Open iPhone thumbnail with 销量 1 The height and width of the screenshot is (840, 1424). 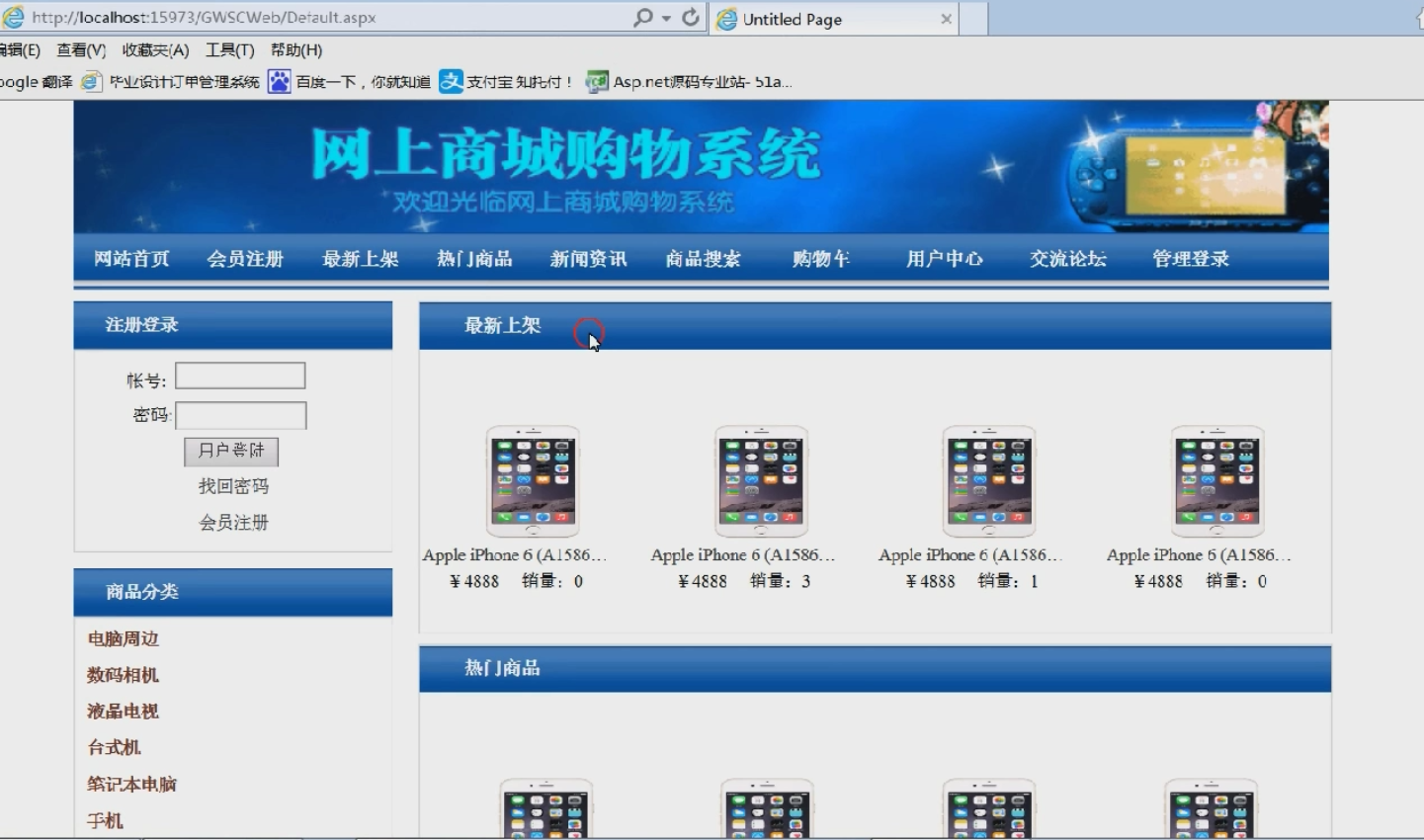989,481
